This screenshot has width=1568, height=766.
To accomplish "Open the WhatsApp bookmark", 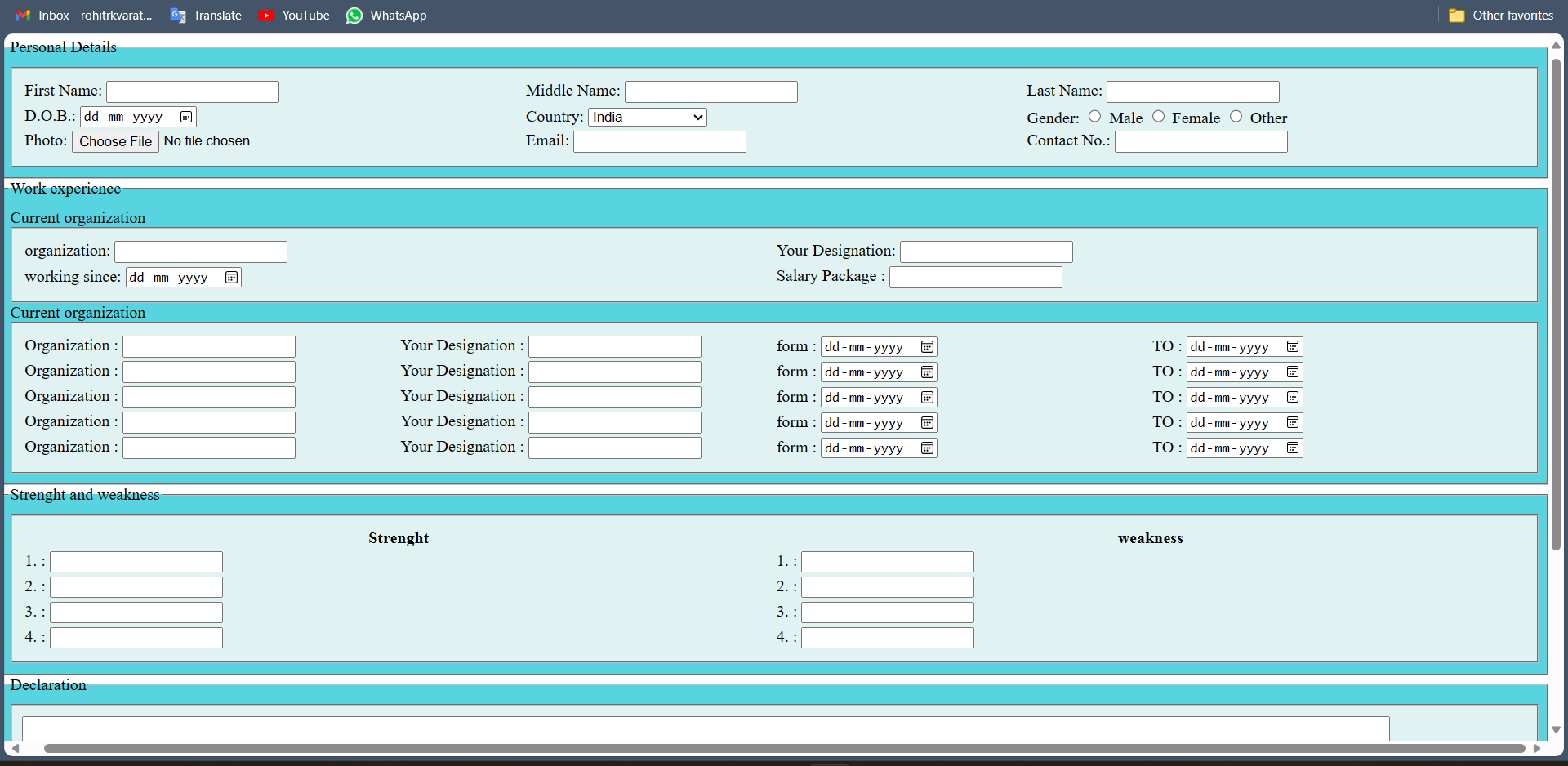I will [x=386, y=16].
